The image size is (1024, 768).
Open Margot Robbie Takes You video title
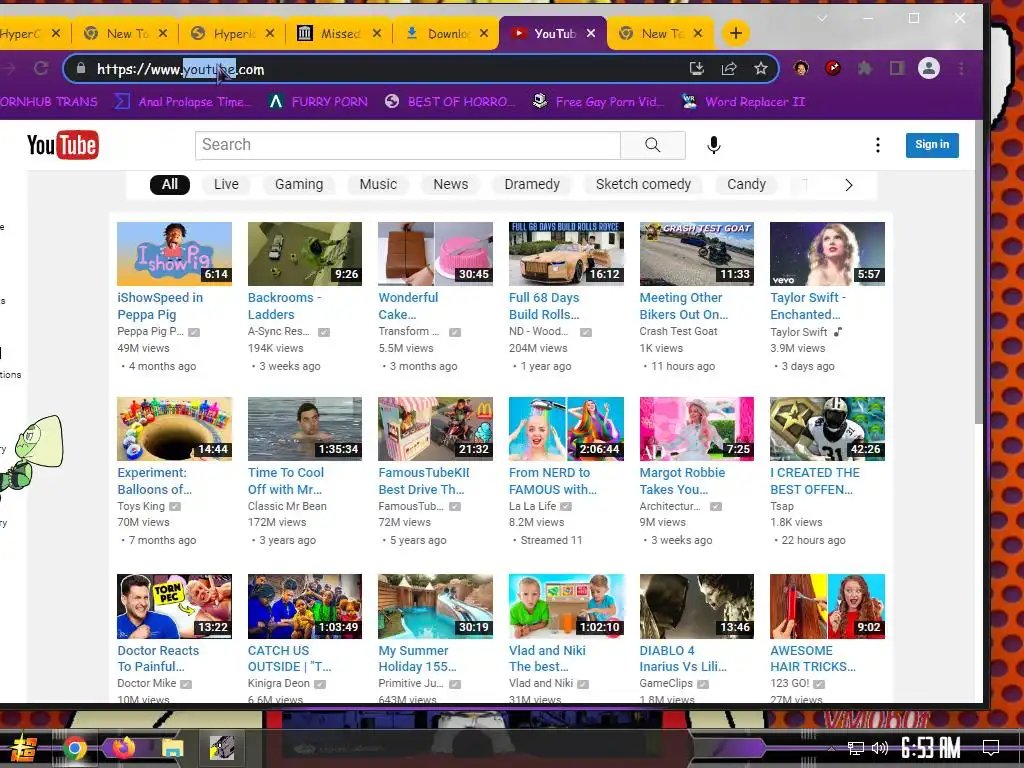682,481
